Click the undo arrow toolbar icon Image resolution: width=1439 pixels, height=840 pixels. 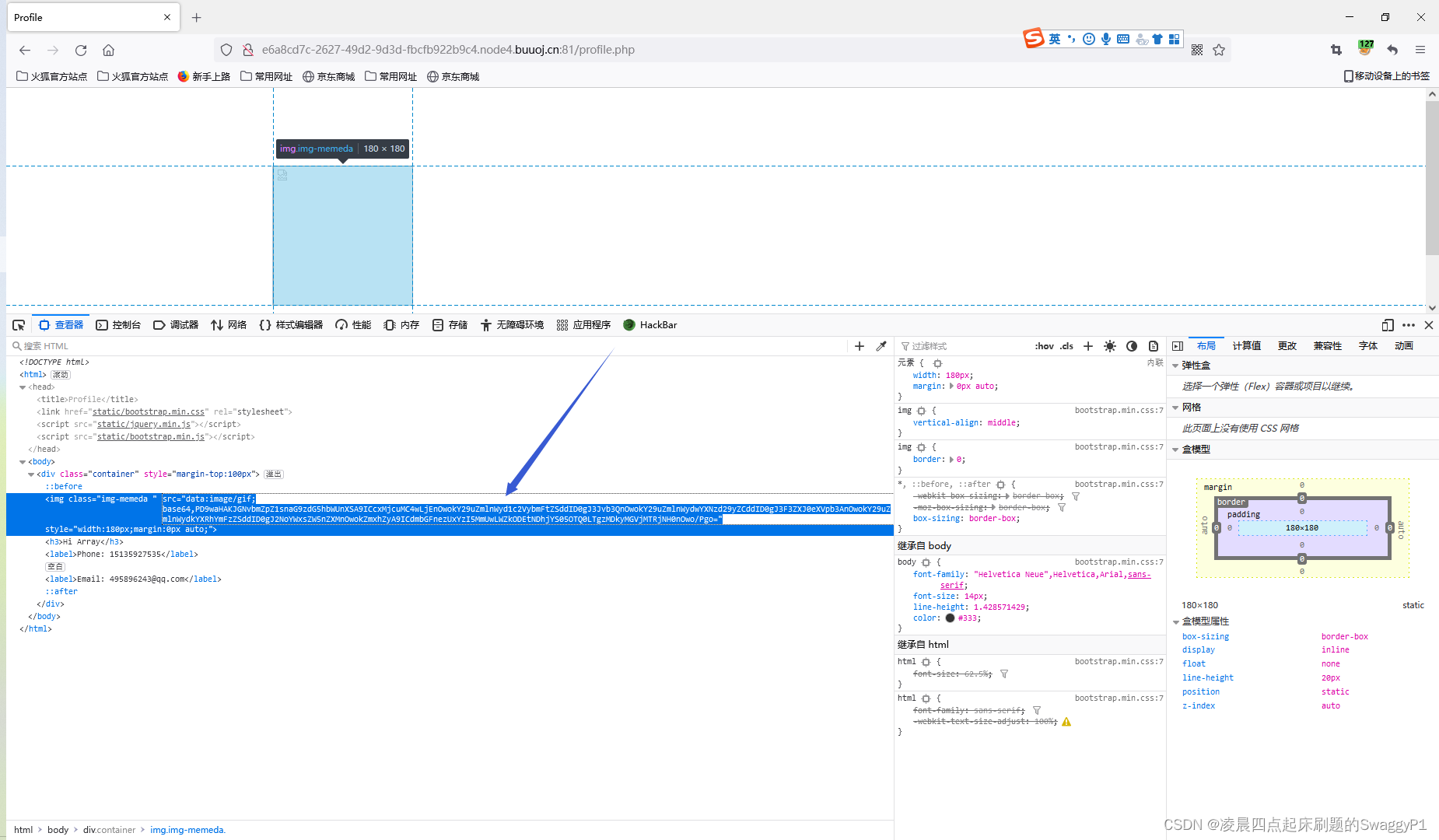[1392, 50]
